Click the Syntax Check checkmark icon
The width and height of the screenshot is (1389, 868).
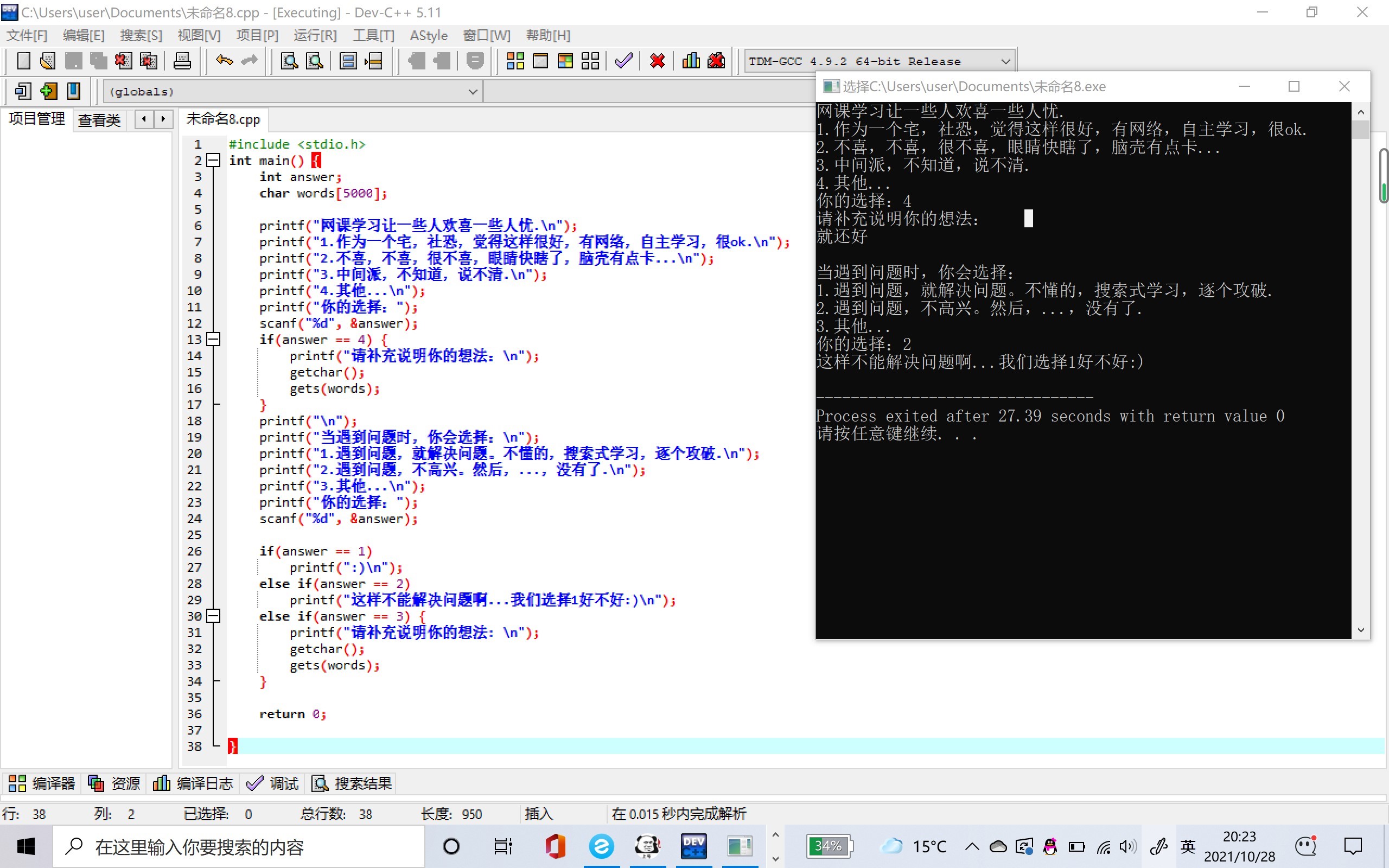click(623, 61)
